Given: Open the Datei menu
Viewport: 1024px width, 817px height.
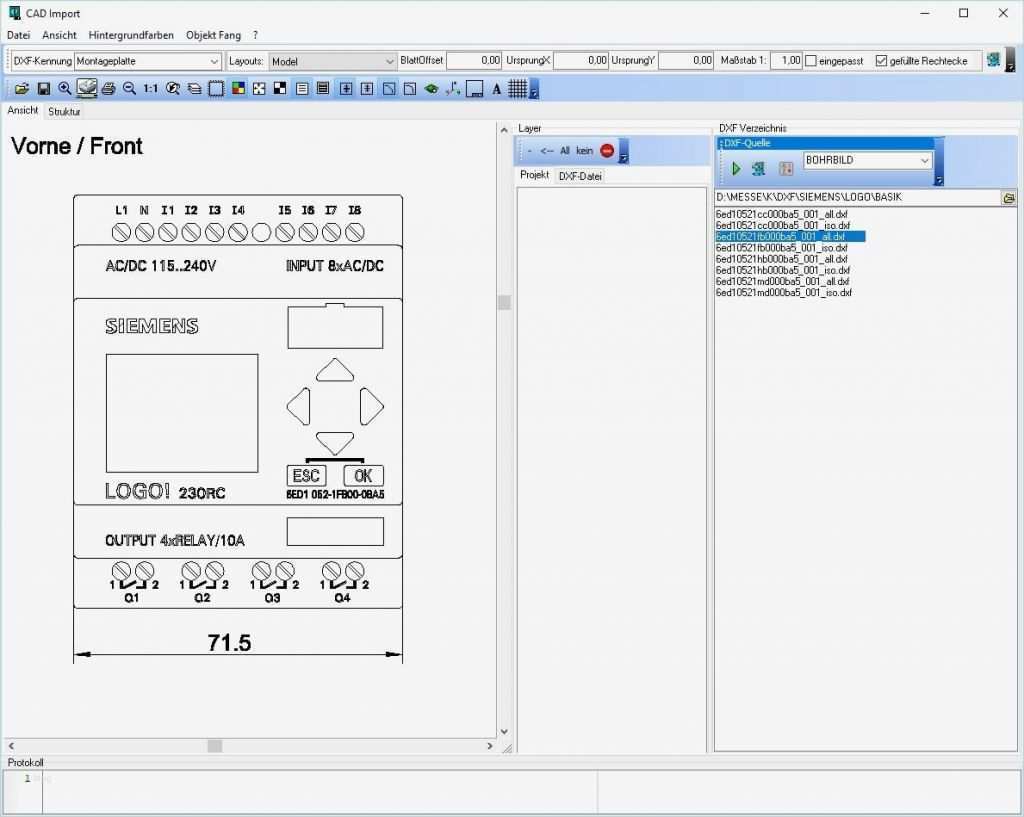Looking at the screenshot, I should pyautogui.click(x=18, y=35).
